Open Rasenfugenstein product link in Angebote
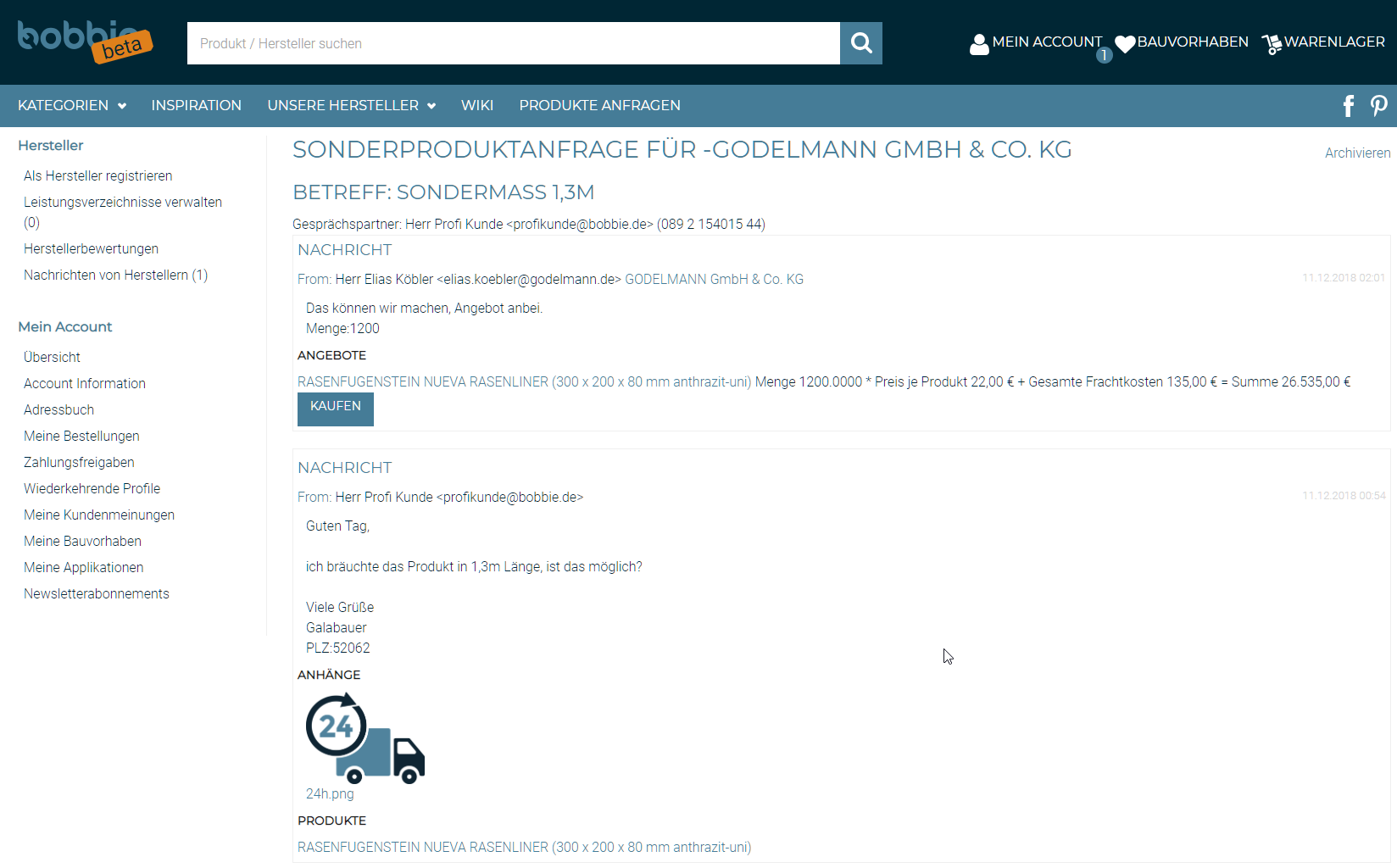The height and width of the screenshot is (868, 1397). point(524,381)
